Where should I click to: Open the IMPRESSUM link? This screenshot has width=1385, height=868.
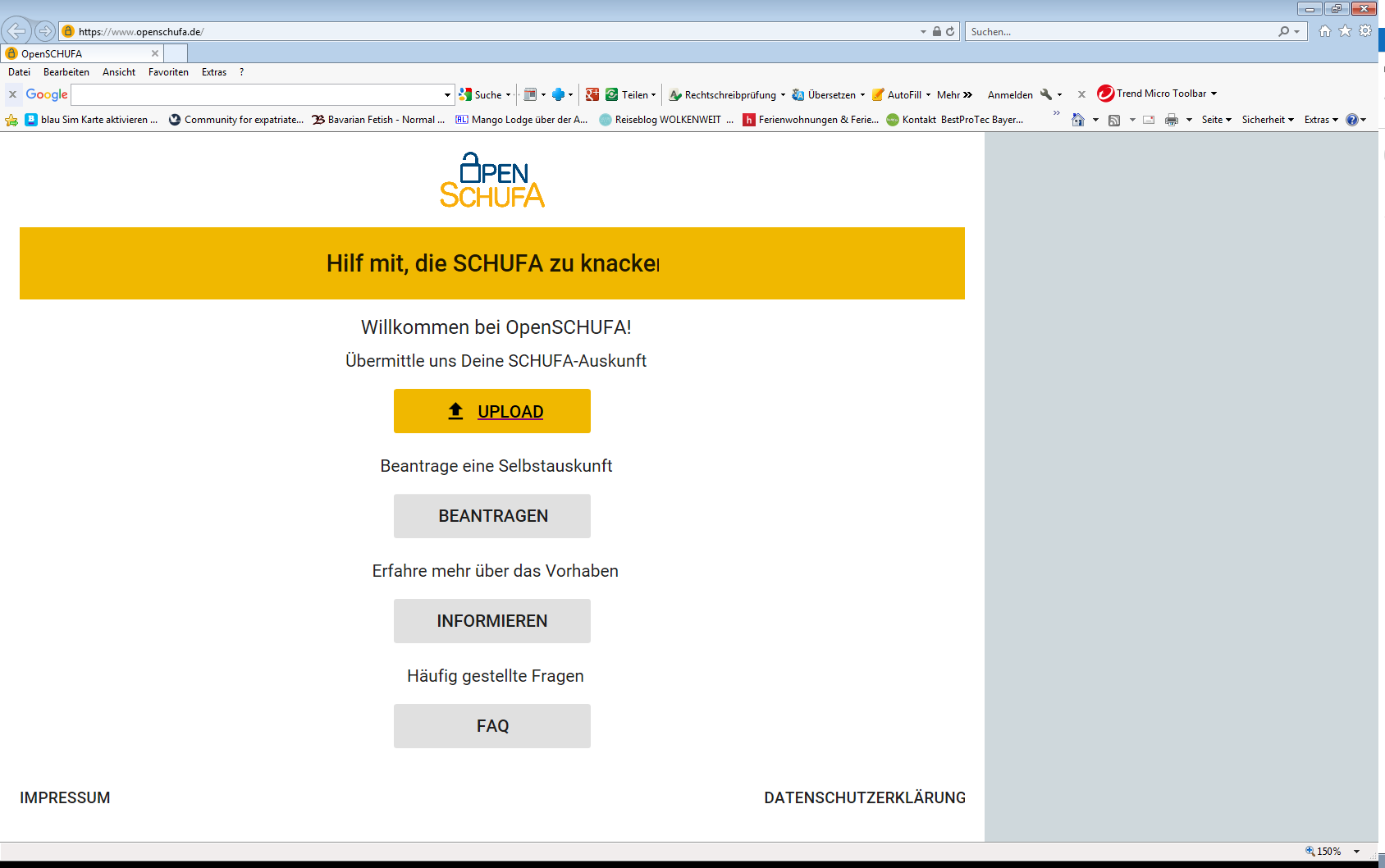coord(65,797)
